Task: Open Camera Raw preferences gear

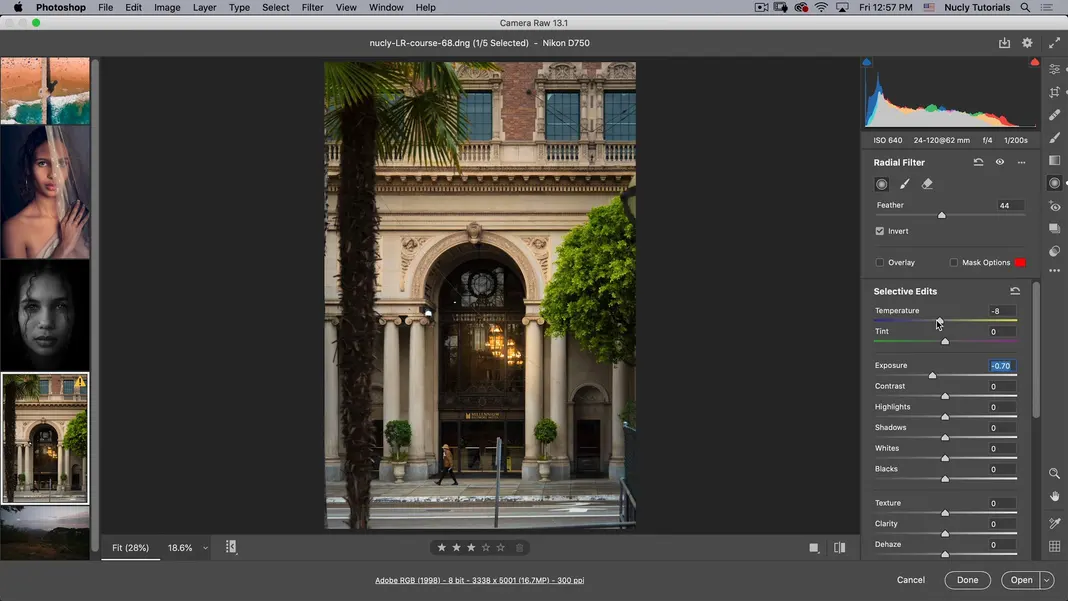Action: pyautogui.click(x=1027, y=43)
